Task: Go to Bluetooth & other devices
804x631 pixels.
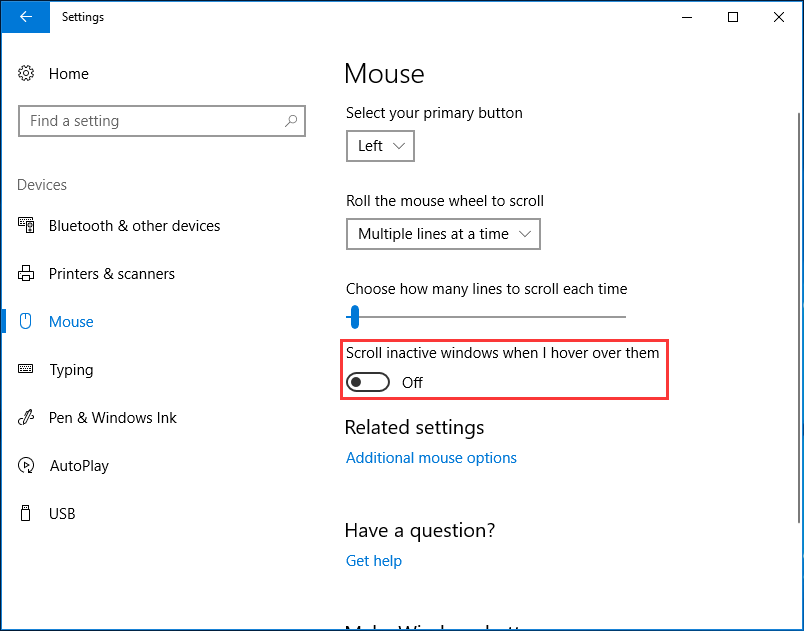Action: [134, 226]
